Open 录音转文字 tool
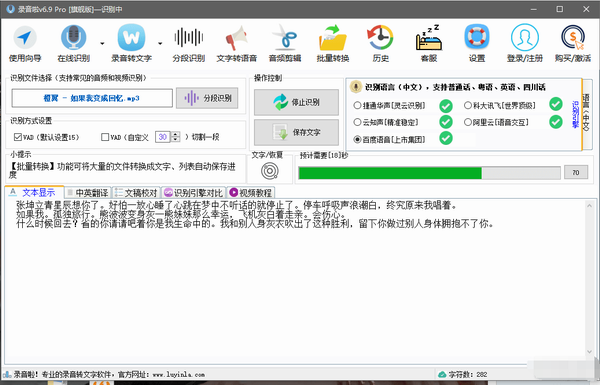The width and height of the screenshot is (600, 385). [x=131, y=43]
